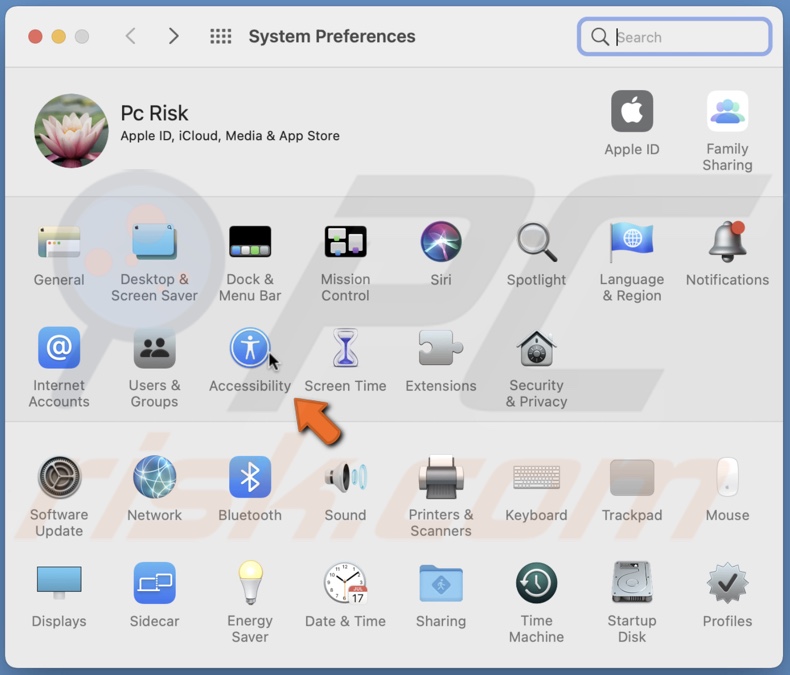This screenshot has height=675, width=790.
Task: Open Startup Disk preferences
Action: pyautogui.click(x=632, y=584)
